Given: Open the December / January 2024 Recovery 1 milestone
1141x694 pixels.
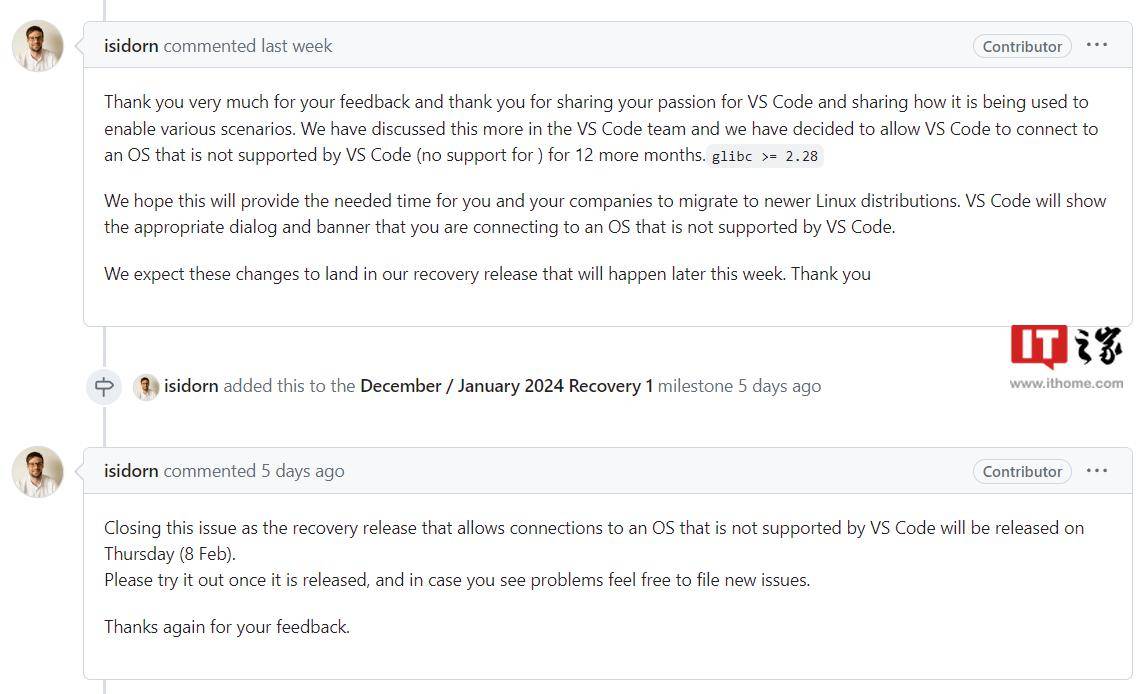Looking at the screenshot, I should point(506,386).
